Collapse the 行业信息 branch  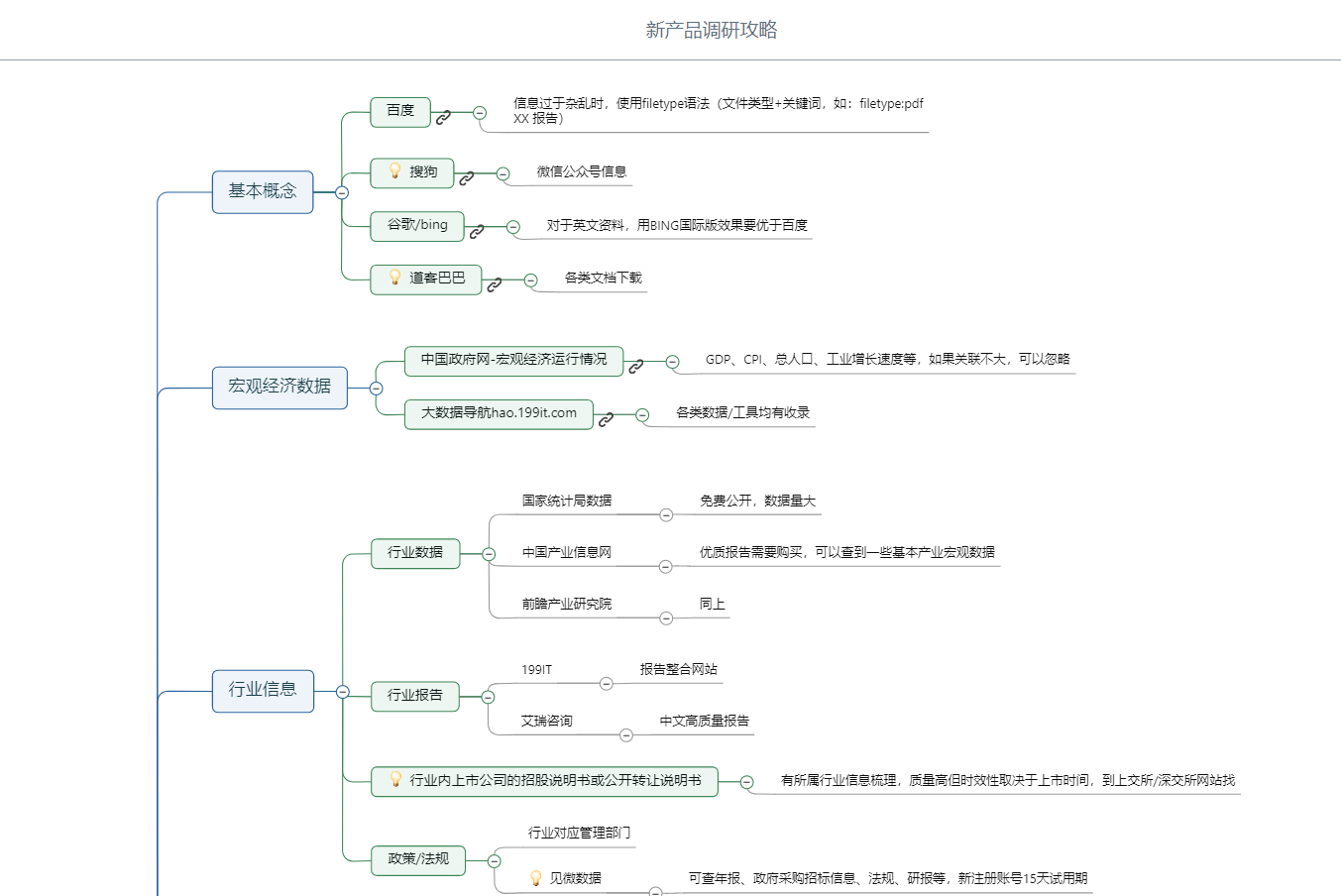343,692
